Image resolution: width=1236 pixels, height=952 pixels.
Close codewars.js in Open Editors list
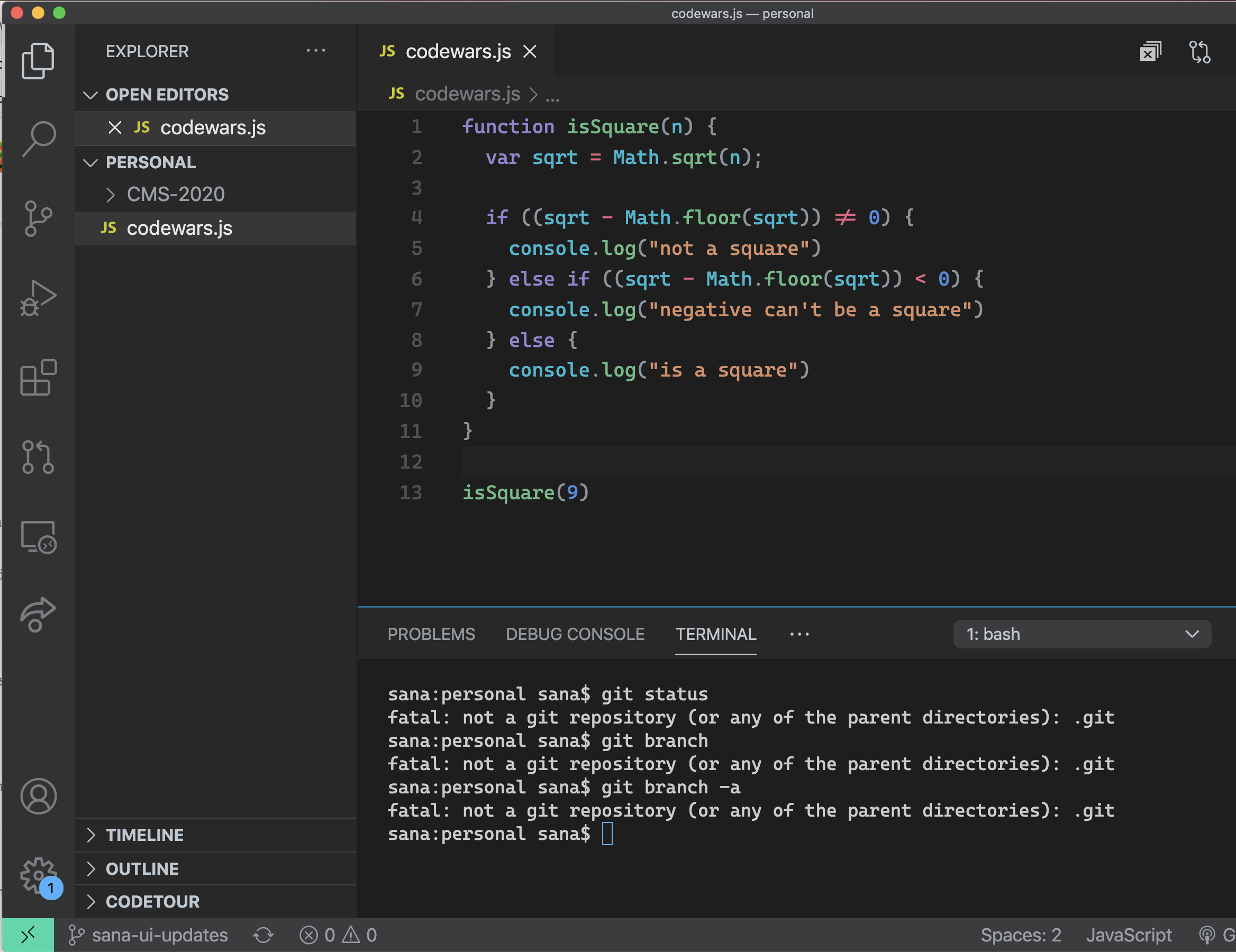point(115,128)
